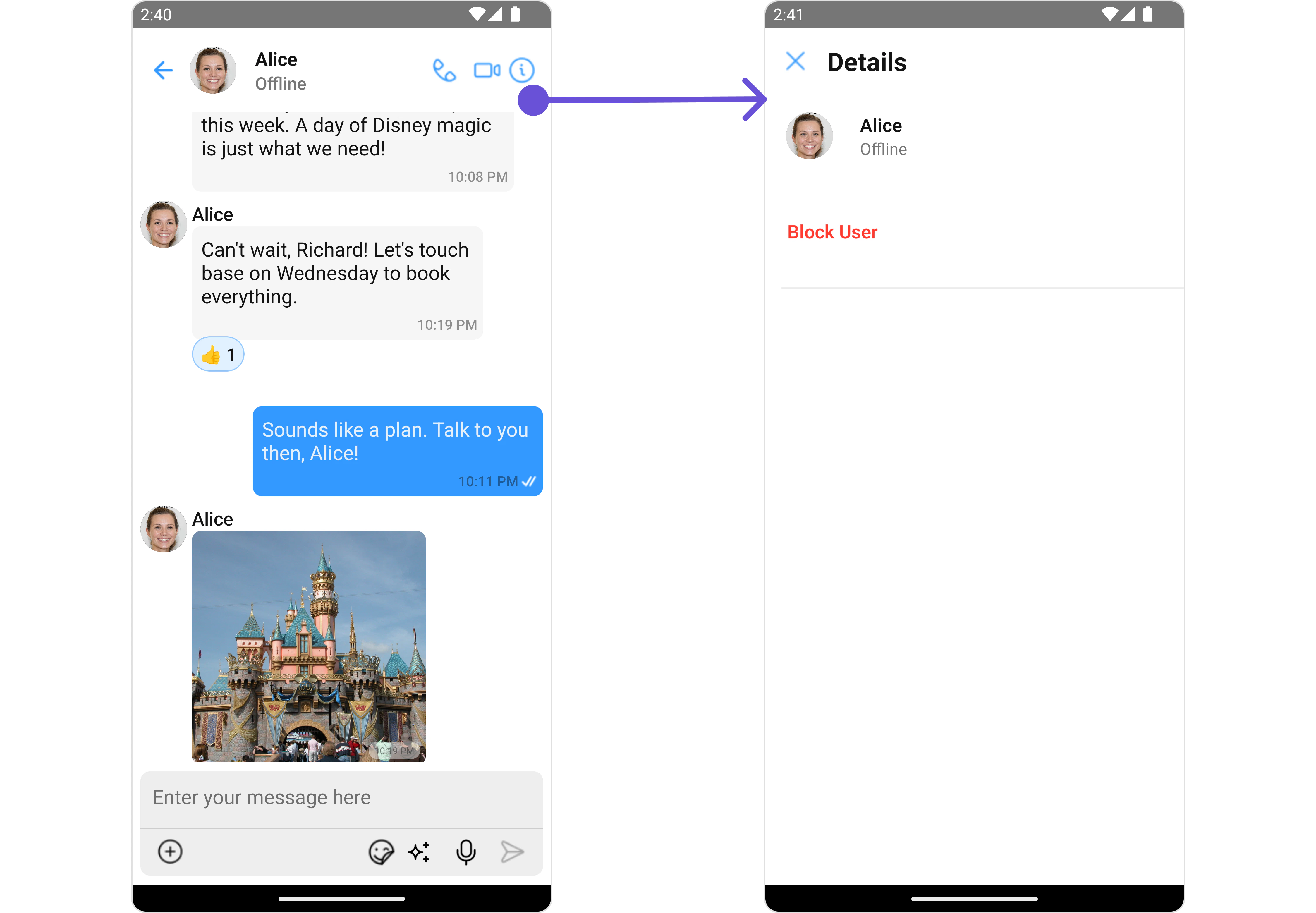Open the sticker picker icon
The width and height of the screenshot is (1316, 913).
pos(381,852)
